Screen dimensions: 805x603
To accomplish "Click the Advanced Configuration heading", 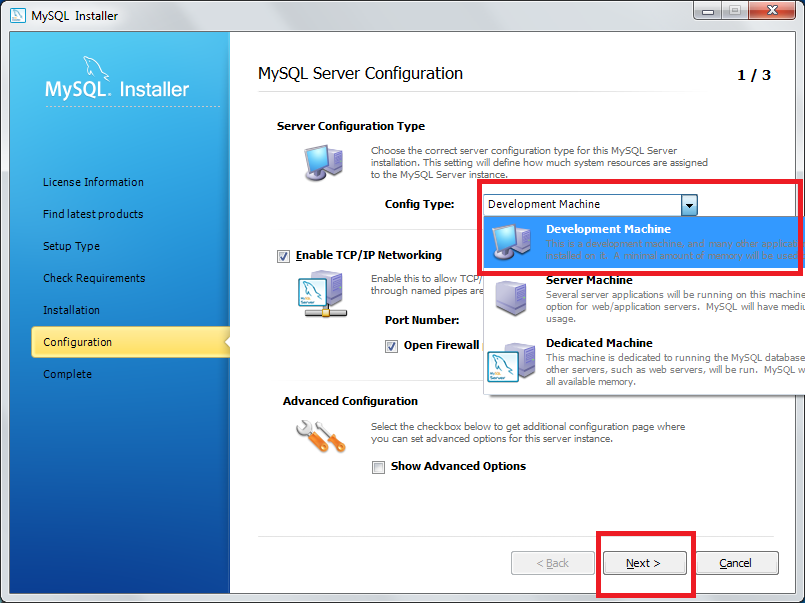I will [x=350, y=401].
